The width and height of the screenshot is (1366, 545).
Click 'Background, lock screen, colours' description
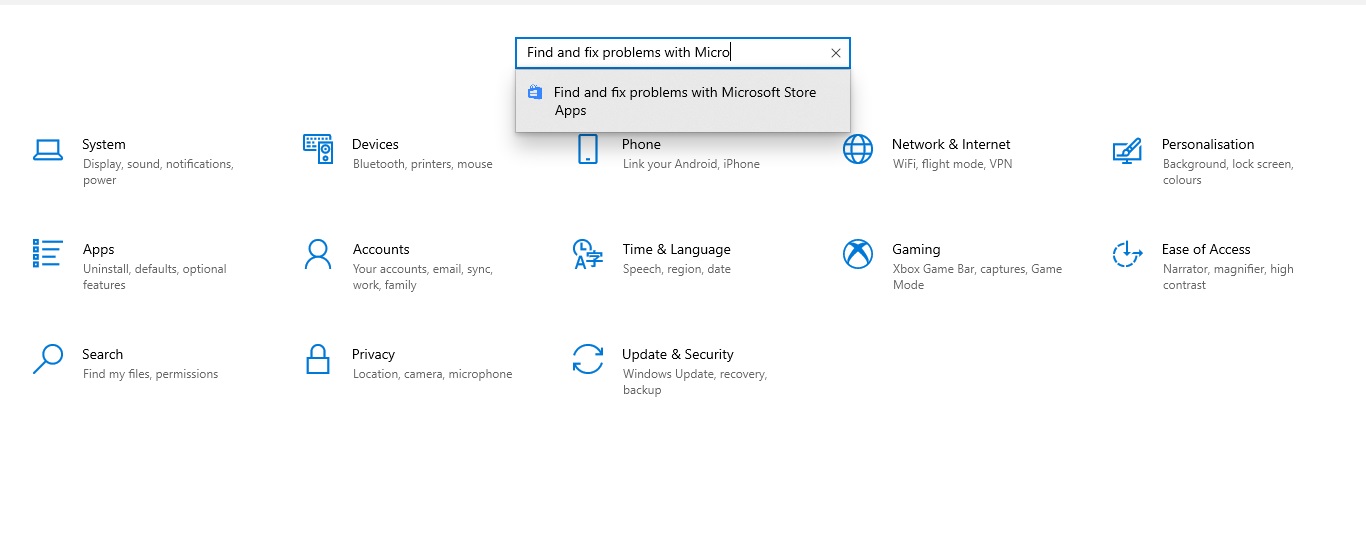(x=1228, y=172)
